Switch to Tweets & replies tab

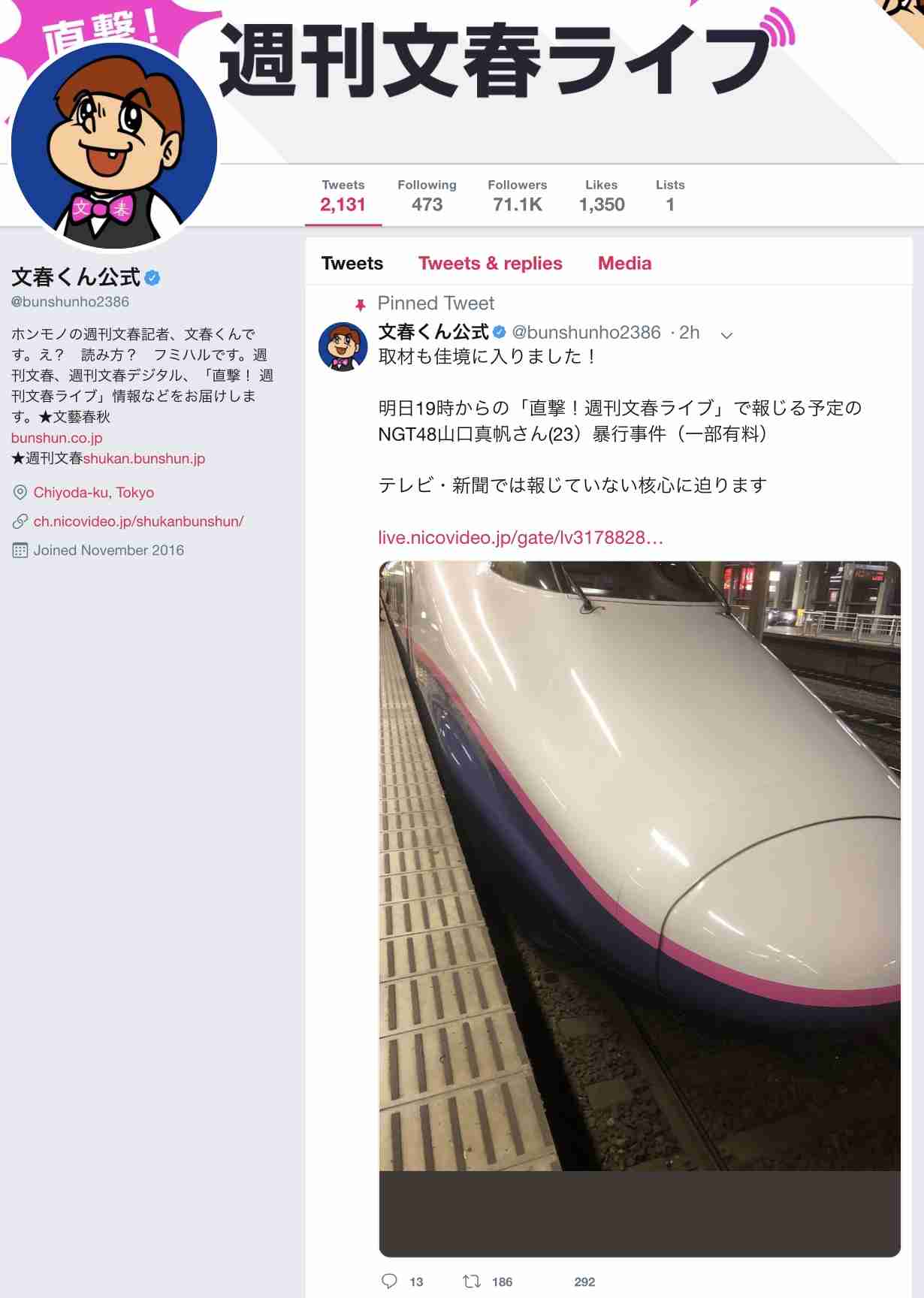491,263
